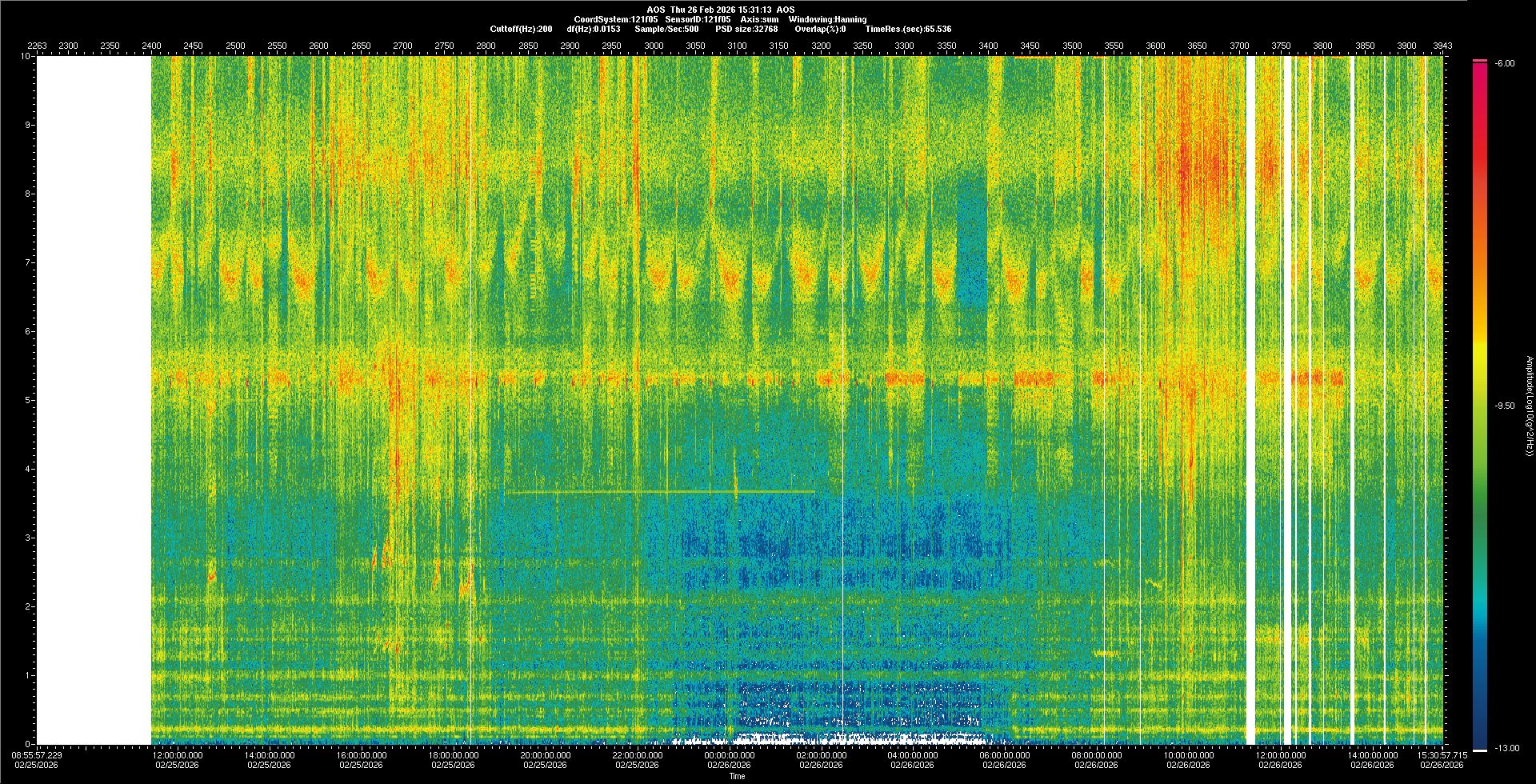Select the TimeRes.(sec):65.536 label
This screenshot has height=784, width=1536.
point(908,29)
